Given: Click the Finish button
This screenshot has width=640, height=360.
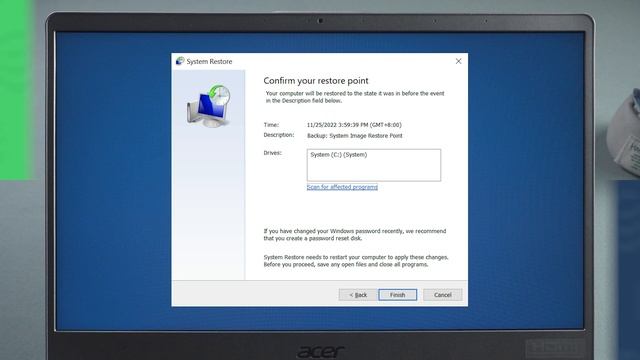Looking at the screenshot, I should pyautogui.click(x=398, y=295).
